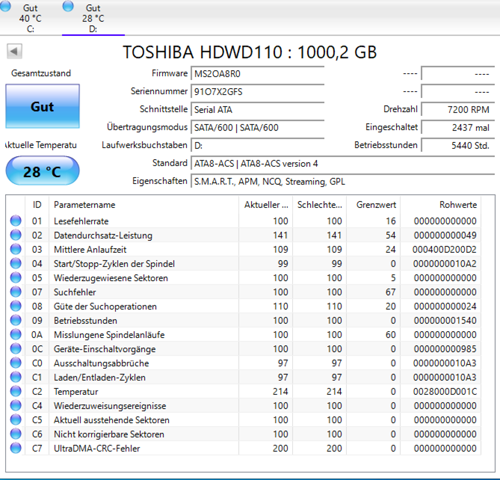Select the Laufwerksbuchstaben field D:
This screenshot has height=480, width=500.
click(257, 146)
